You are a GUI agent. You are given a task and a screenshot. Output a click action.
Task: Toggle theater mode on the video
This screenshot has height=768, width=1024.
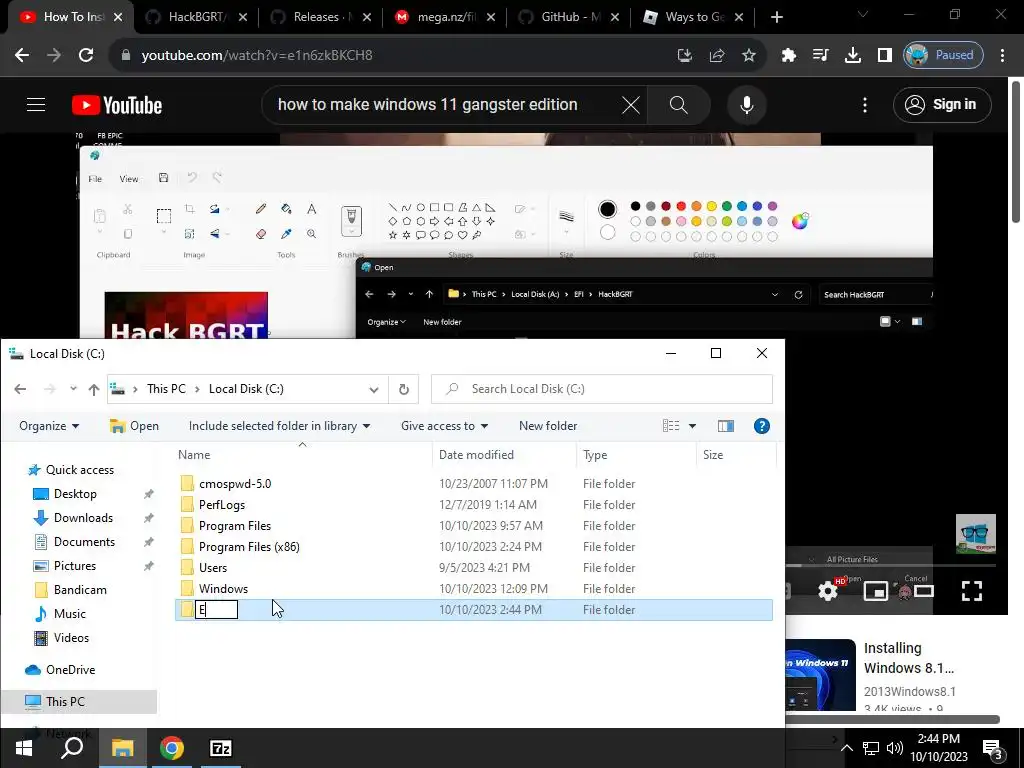[x=923, y=591]
